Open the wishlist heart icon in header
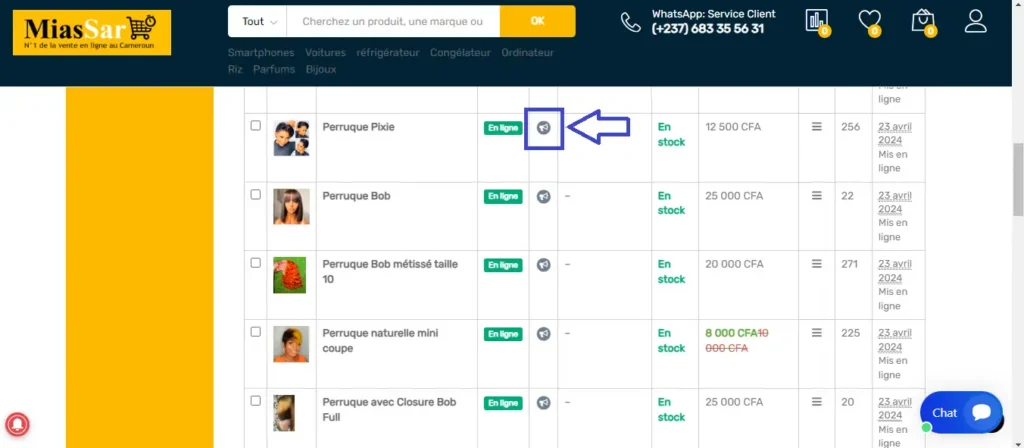This screenshot has height=448, width=1024. point(871,21)
